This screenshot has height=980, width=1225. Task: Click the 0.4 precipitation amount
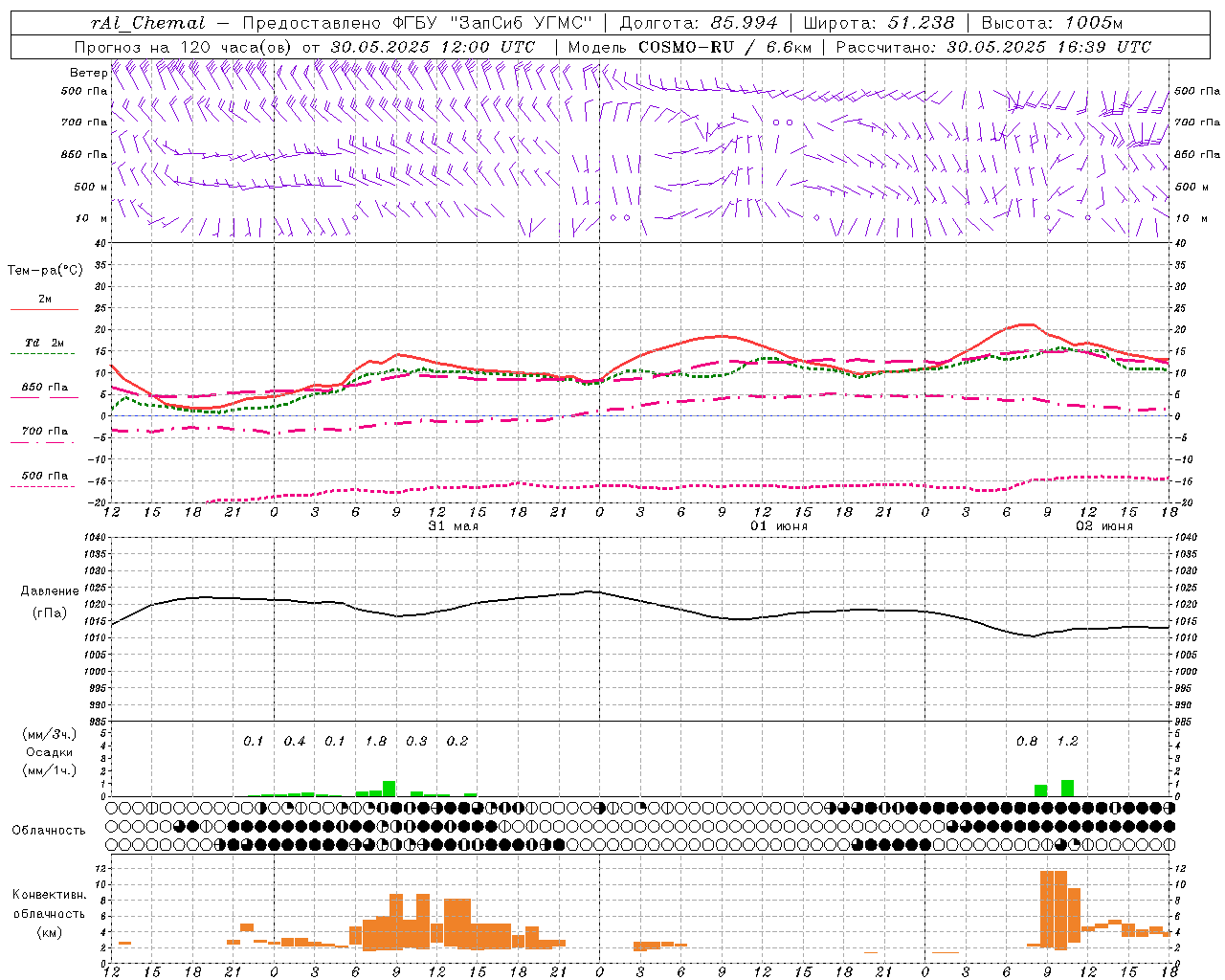tap(295, 742)
